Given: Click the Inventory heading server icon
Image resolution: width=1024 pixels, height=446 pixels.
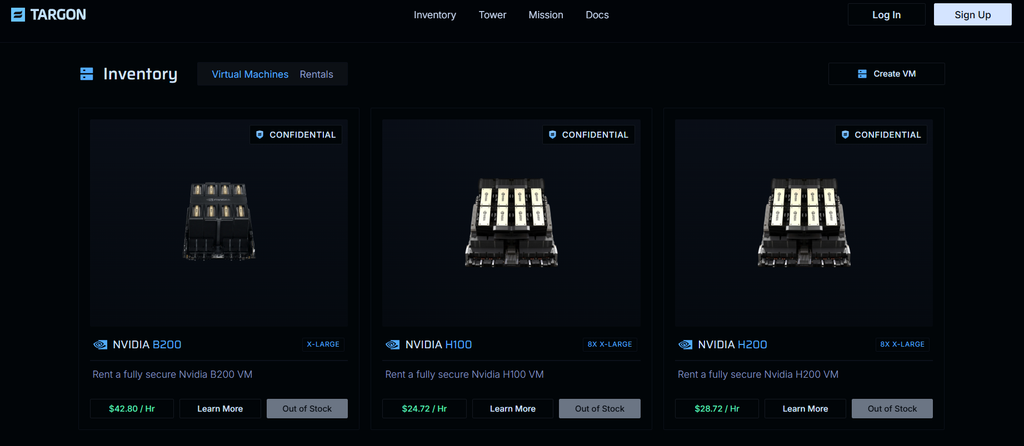Looking at the screenshot, I should [87, 74].
